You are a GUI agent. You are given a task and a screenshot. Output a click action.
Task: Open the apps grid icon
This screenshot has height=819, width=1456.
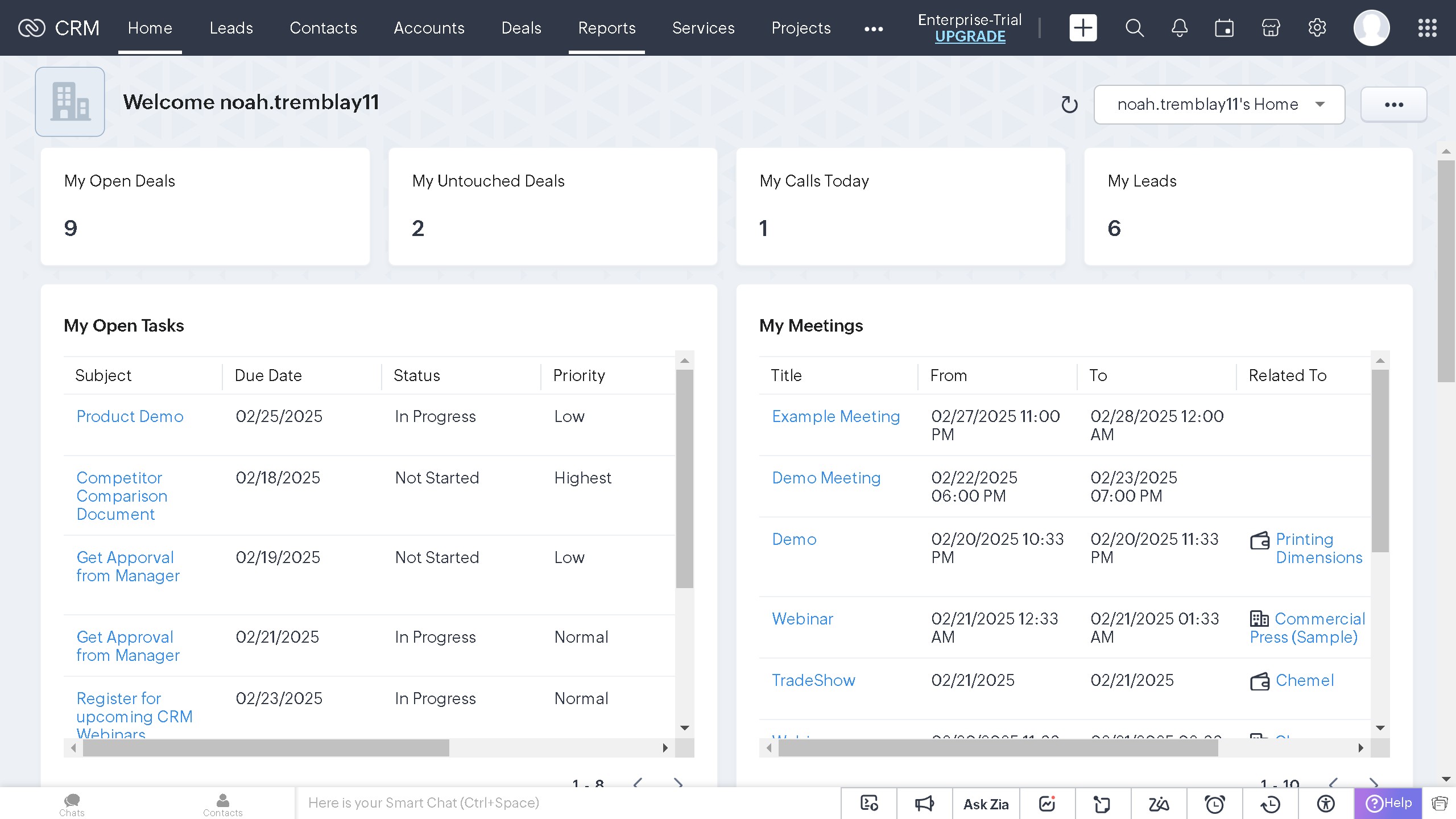coord(1428,27)
